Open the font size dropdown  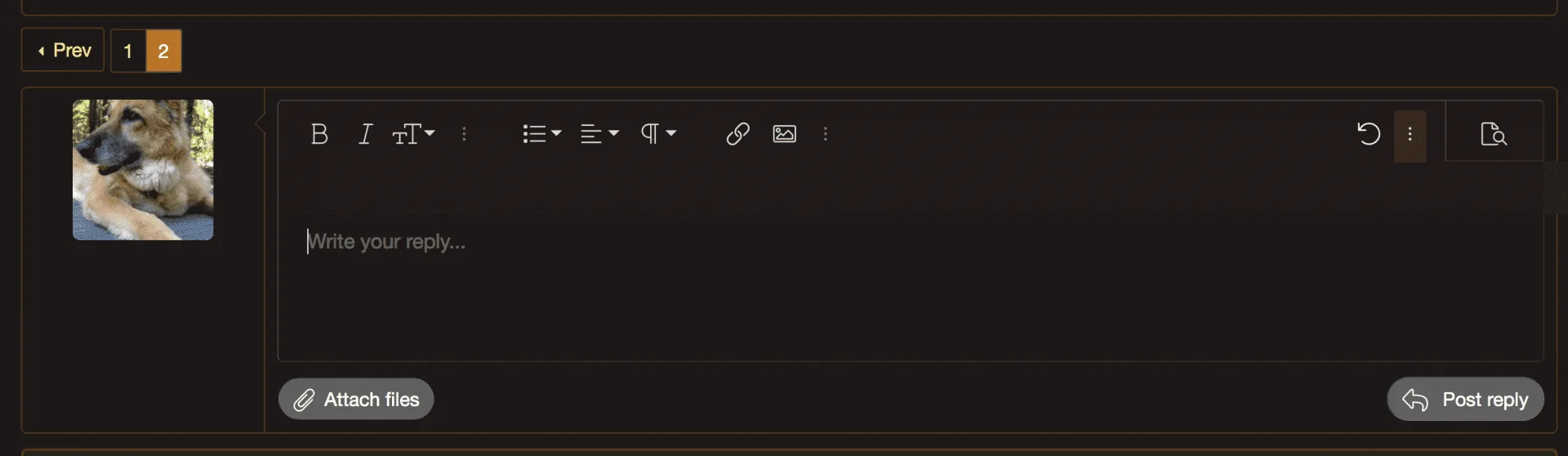coord(413,134)
